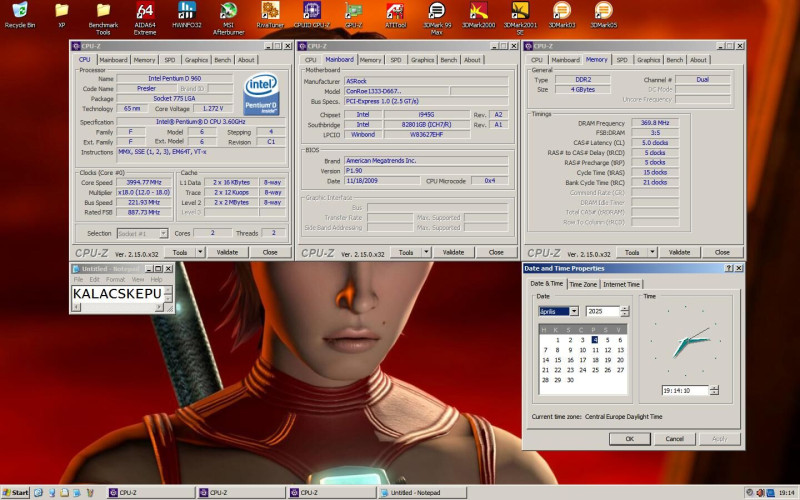Click the ConRoe1333-D667 model field

click(x=396, y=91)
